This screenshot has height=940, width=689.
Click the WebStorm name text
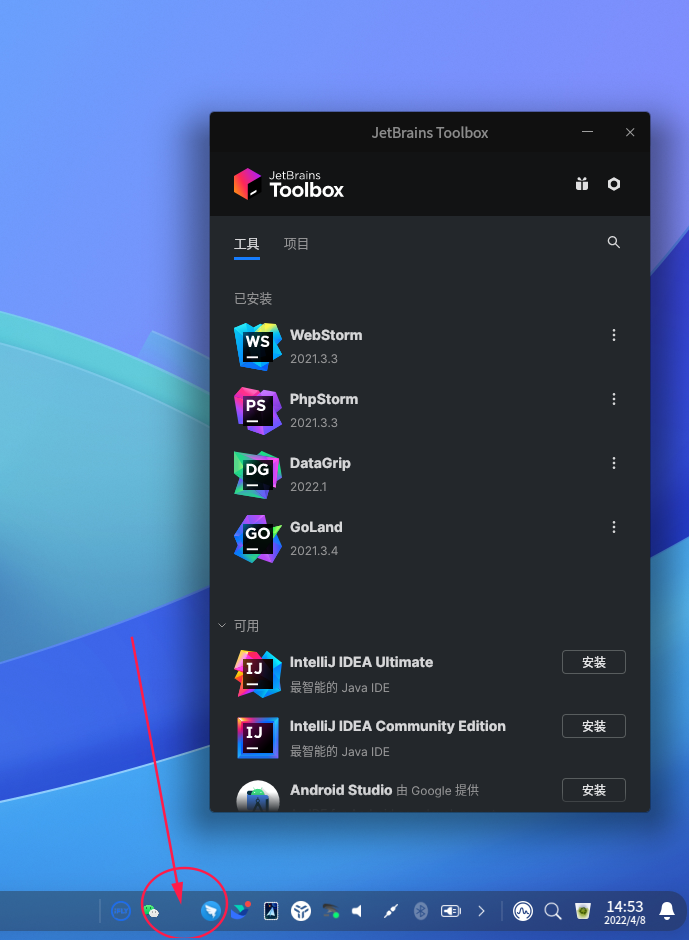click(x=326, y=335)
